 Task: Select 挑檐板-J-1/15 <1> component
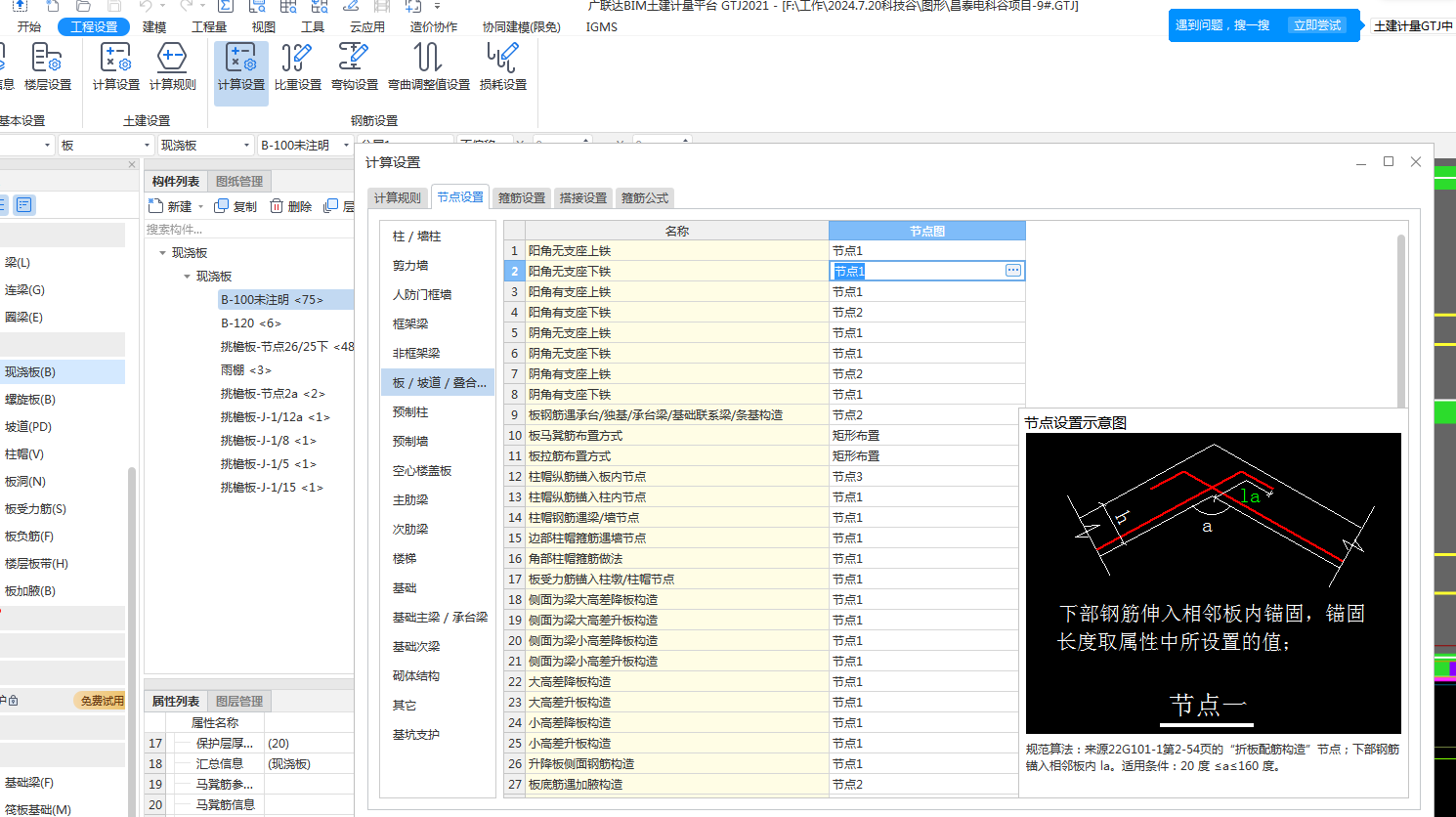(272, 487)
